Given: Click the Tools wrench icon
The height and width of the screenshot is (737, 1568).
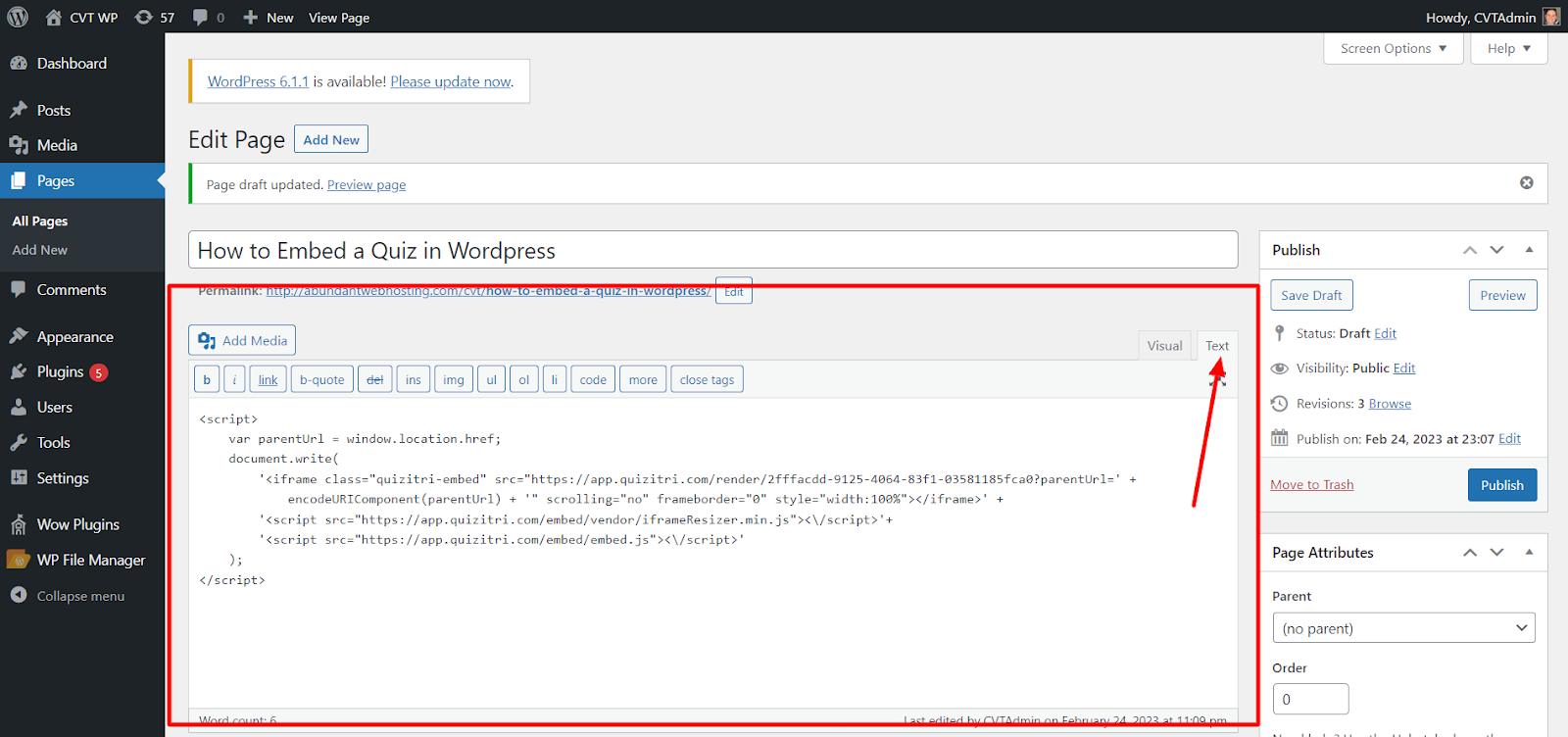Looking at the screenshot, I should tap(19, 442).
